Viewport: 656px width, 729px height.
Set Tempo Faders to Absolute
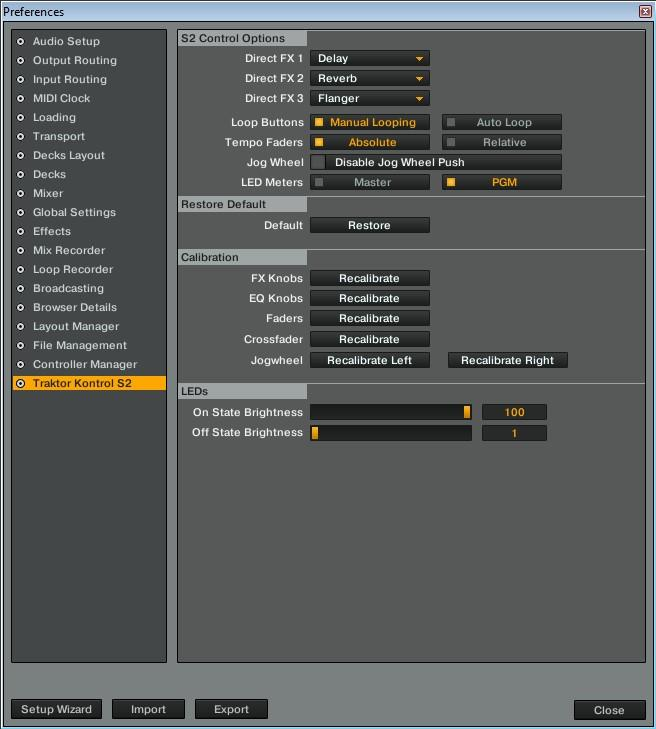(x=370, y=143)
